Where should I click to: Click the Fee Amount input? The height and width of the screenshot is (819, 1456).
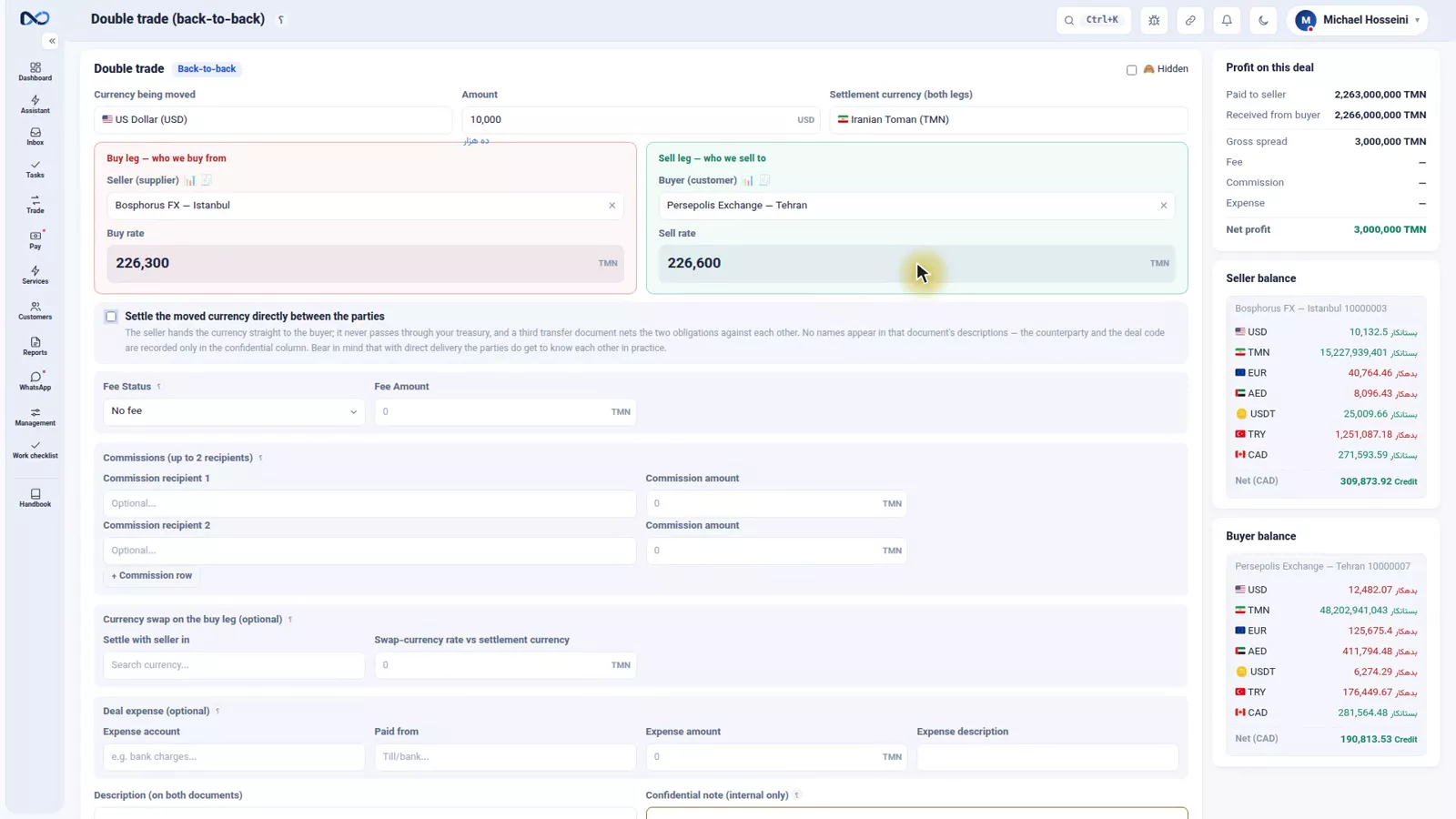tap(505, 411)
